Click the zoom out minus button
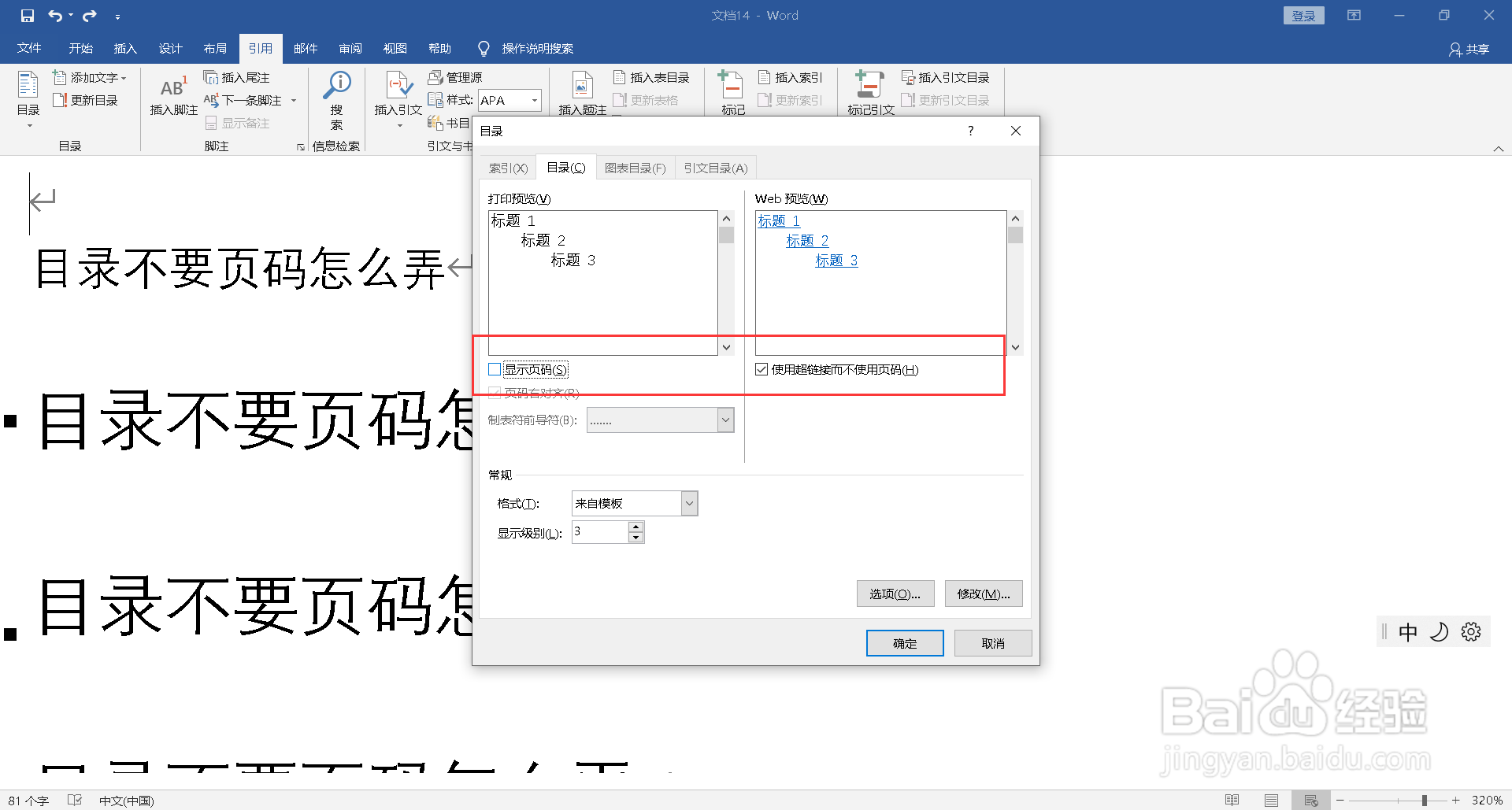This screenshot has width=1512, height=810. (x=1340, y=801)
